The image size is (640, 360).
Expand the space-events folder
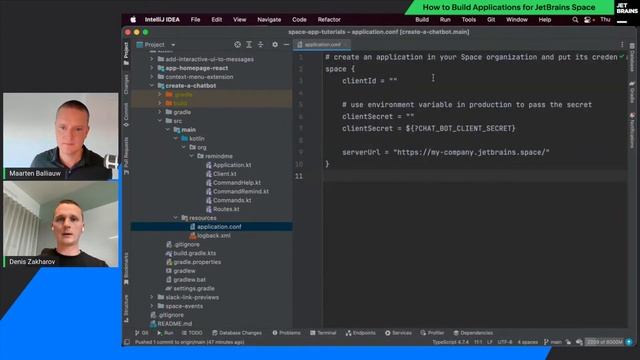pyautogui.click(x=152, y=306)
